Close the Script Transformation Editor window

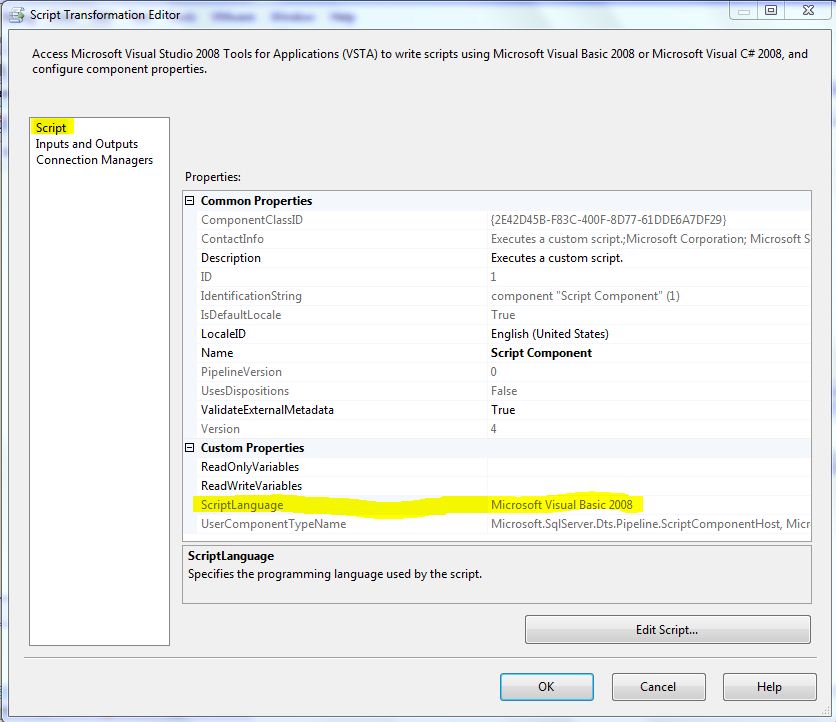(806, 10)
